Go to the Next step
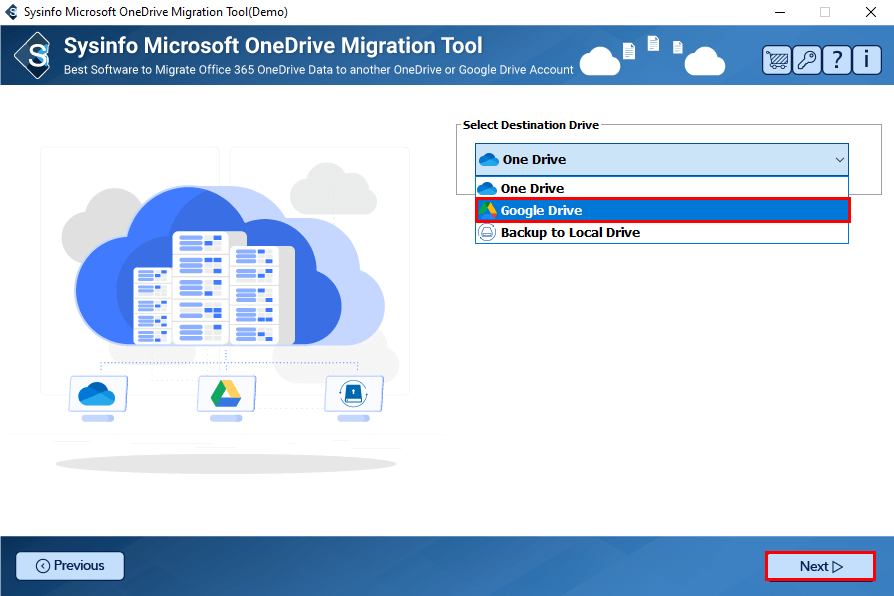Screen dimensions: 894x596 [x=820, y=566]
